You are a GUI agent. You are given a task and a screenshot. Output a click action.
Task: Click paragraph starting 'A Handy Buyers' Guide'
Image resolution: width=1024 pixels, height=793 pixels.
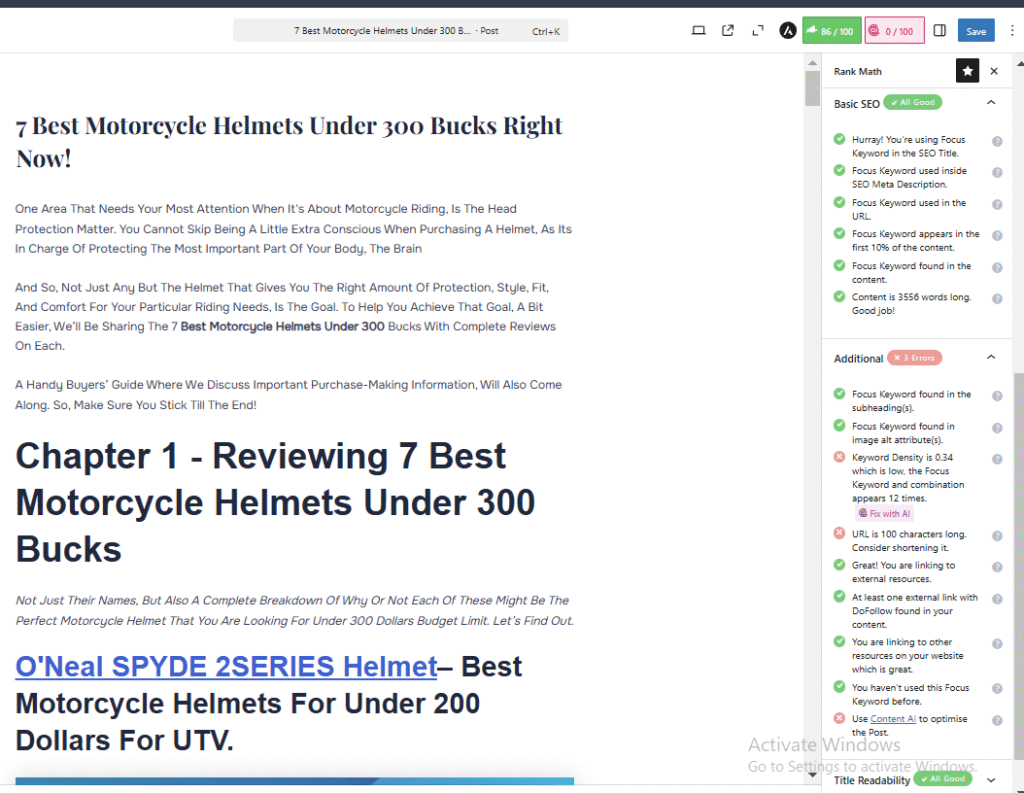(x=289, y=395)
